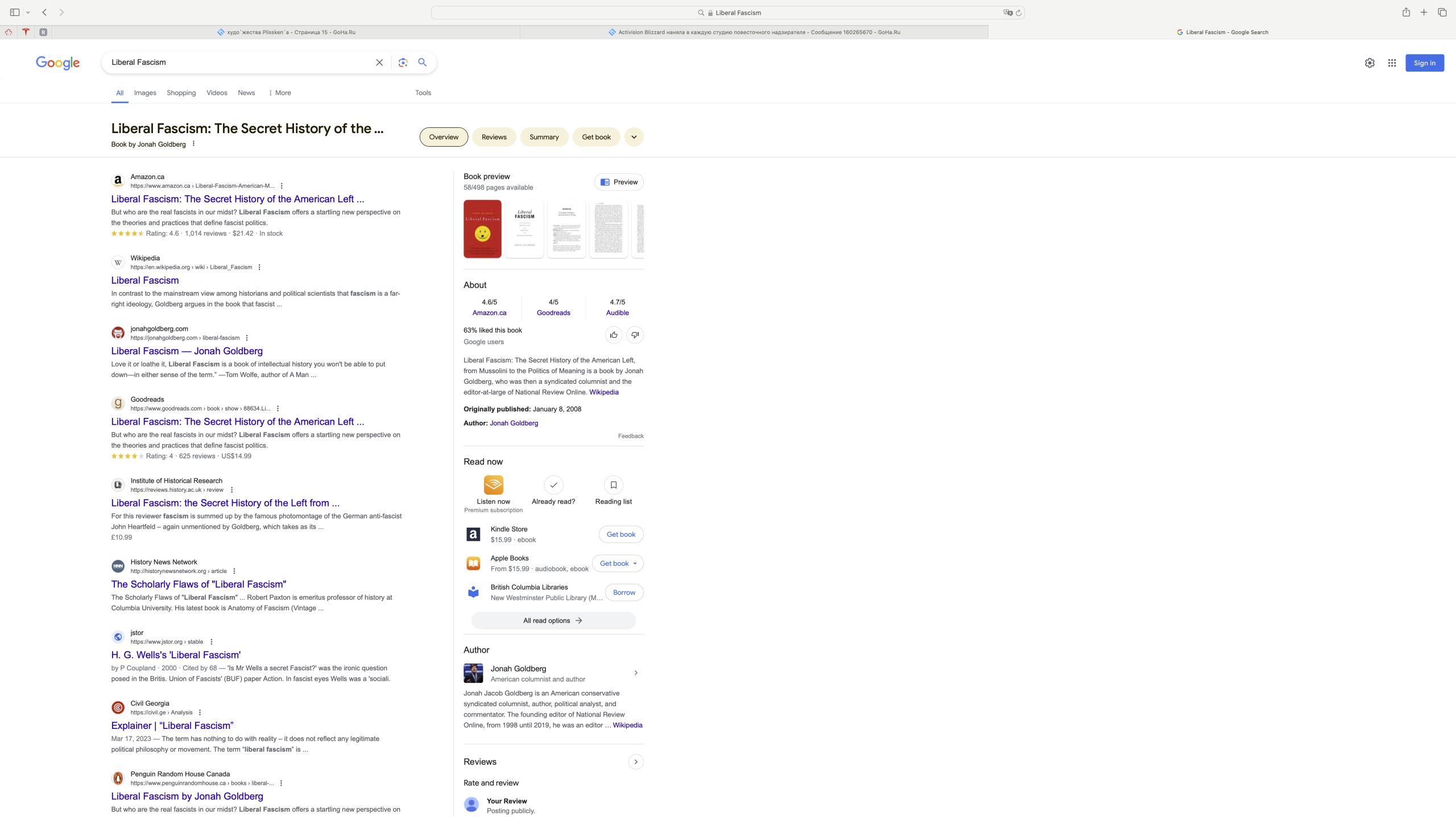Reload the page with the refresh icon
Viewport: 1456px width, 817px height.
pyautogui.click(x=1019, y=13)
